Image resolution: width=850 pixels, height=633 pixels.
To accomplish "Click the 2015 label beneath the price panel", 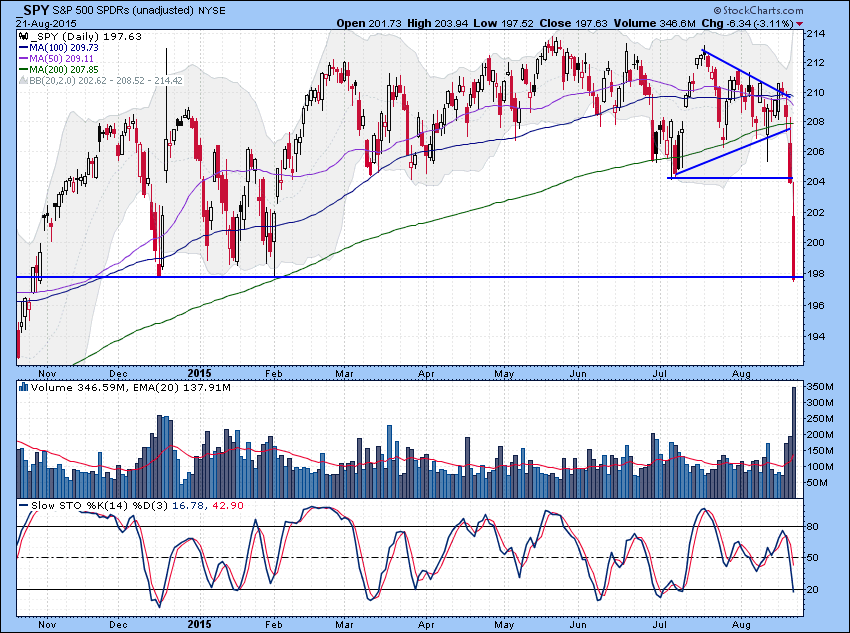I will coord(199,373).
